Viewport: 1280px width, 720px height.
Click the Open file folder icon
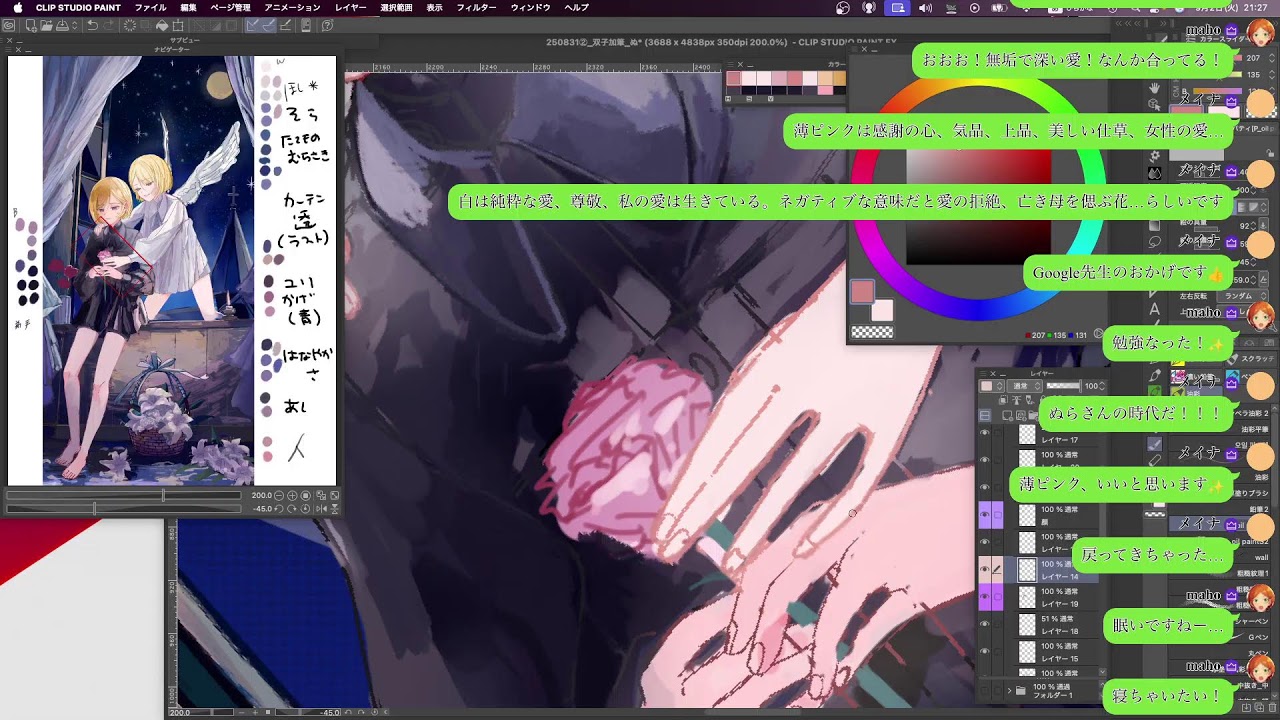click(x=46, y=25)
